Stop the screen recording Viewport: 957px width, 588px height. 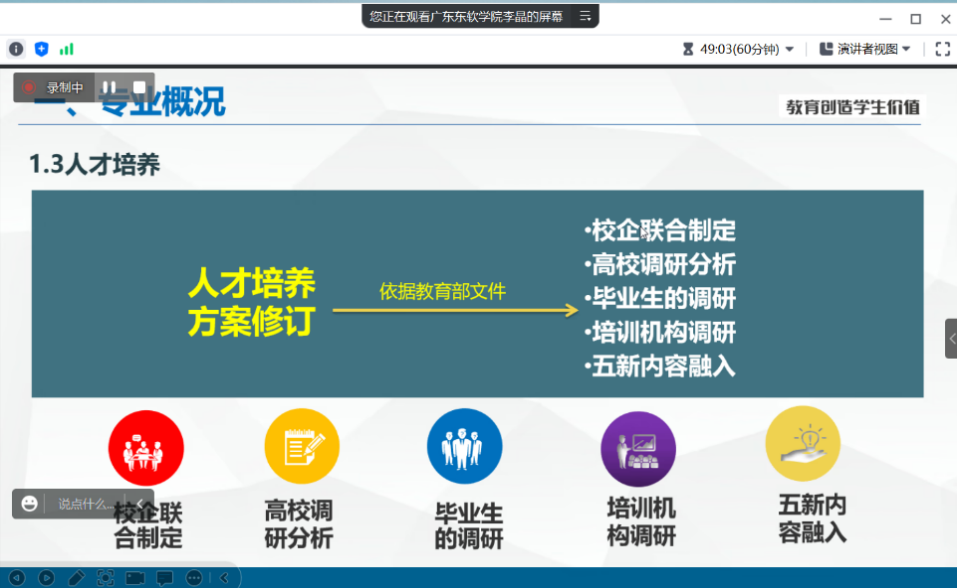(x=138, y=86)
